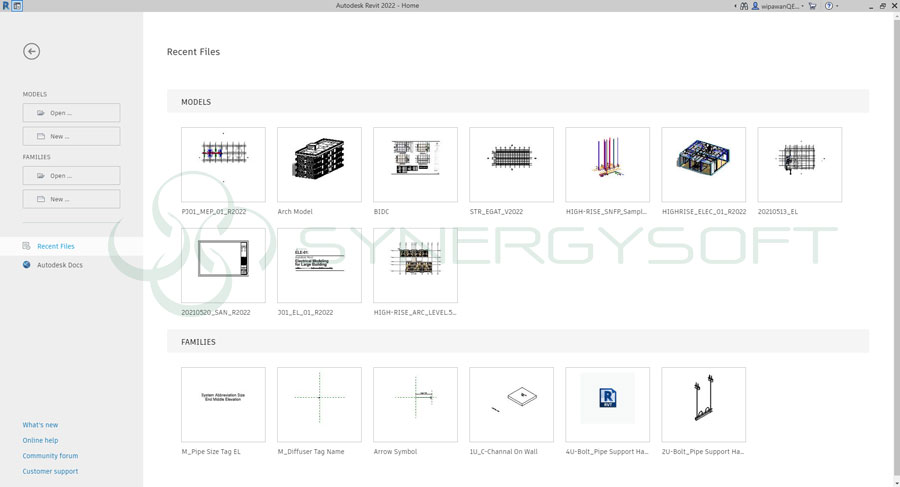Restore down the Revit window

[x=882, y=6]
